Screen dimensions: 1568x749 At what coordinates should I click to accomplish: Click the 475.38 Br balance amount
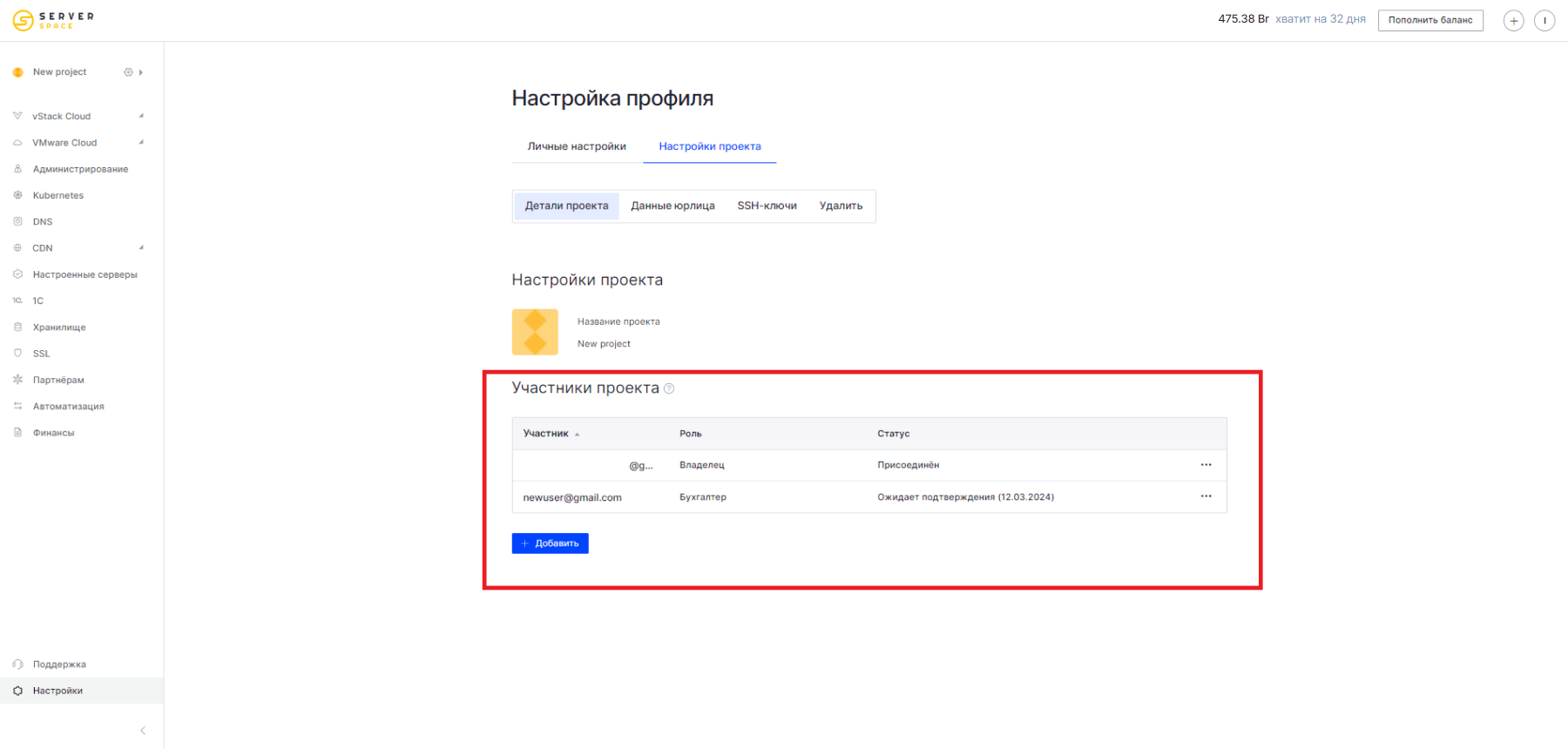coord(1243,19)
